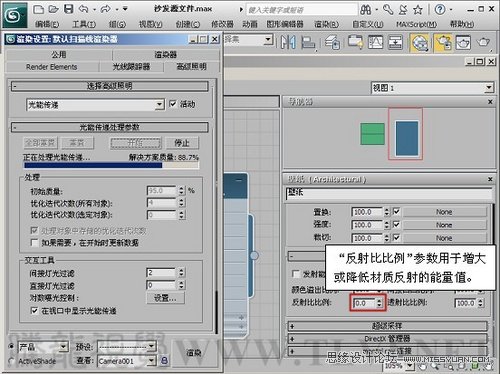Toggle the 发射 checkbox in material panel
This screenshot has height=374, width=500.
(296, 274)
